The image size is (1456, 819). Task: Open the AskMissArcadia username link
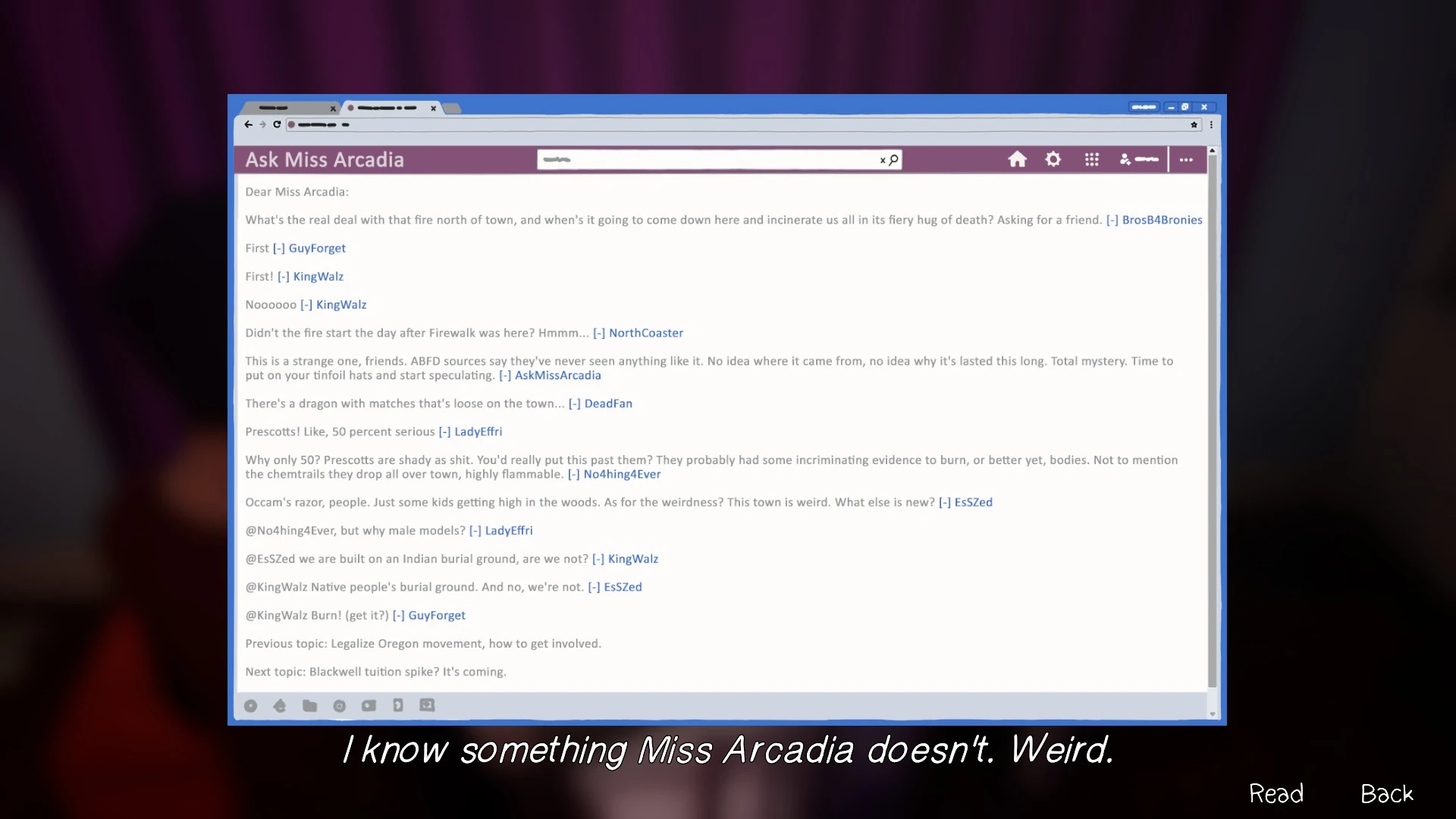(x=557, y=375)
